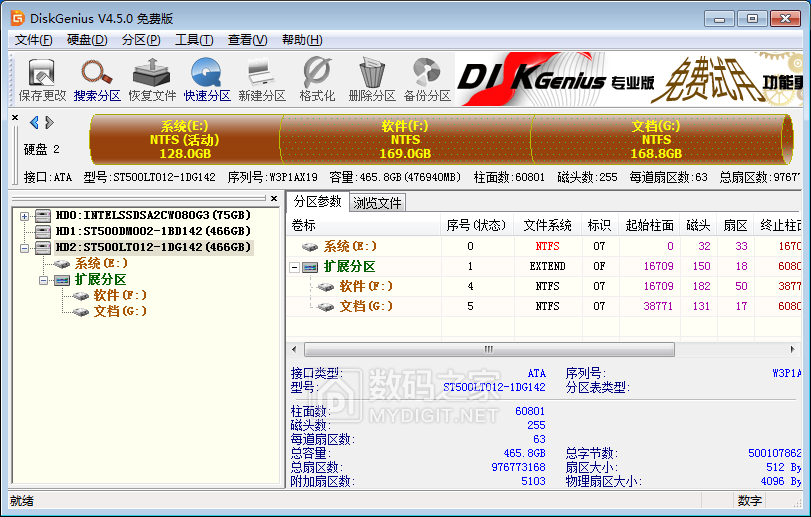Select HD0 disk drive icon in tree
Image resolution: width=811 pixels, height=517 pixels.
pyautogui.click(x=42, y=216)
